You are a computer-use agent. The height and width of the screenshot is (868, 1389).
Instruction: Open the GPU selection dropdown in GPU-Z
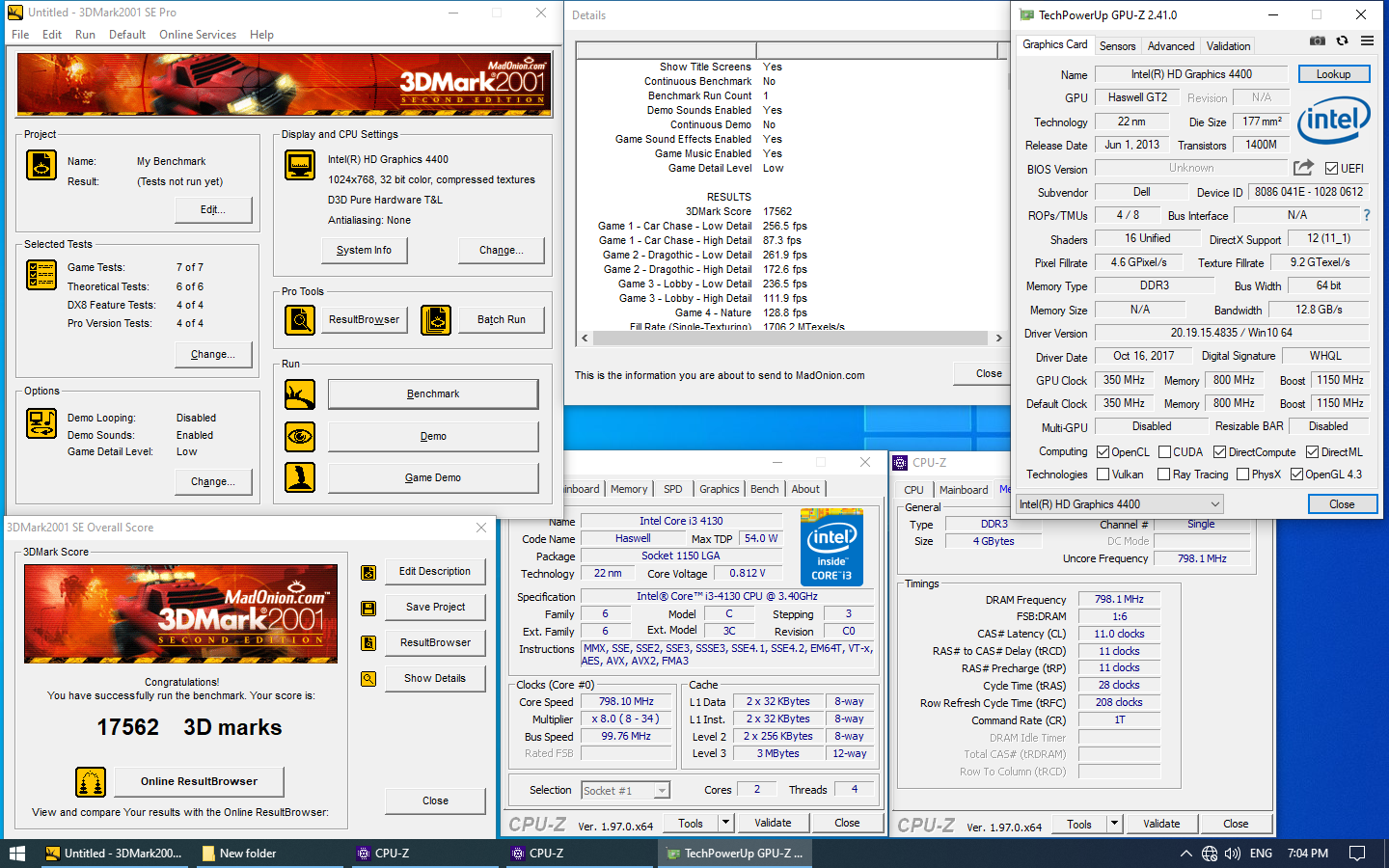(1120, 504)
